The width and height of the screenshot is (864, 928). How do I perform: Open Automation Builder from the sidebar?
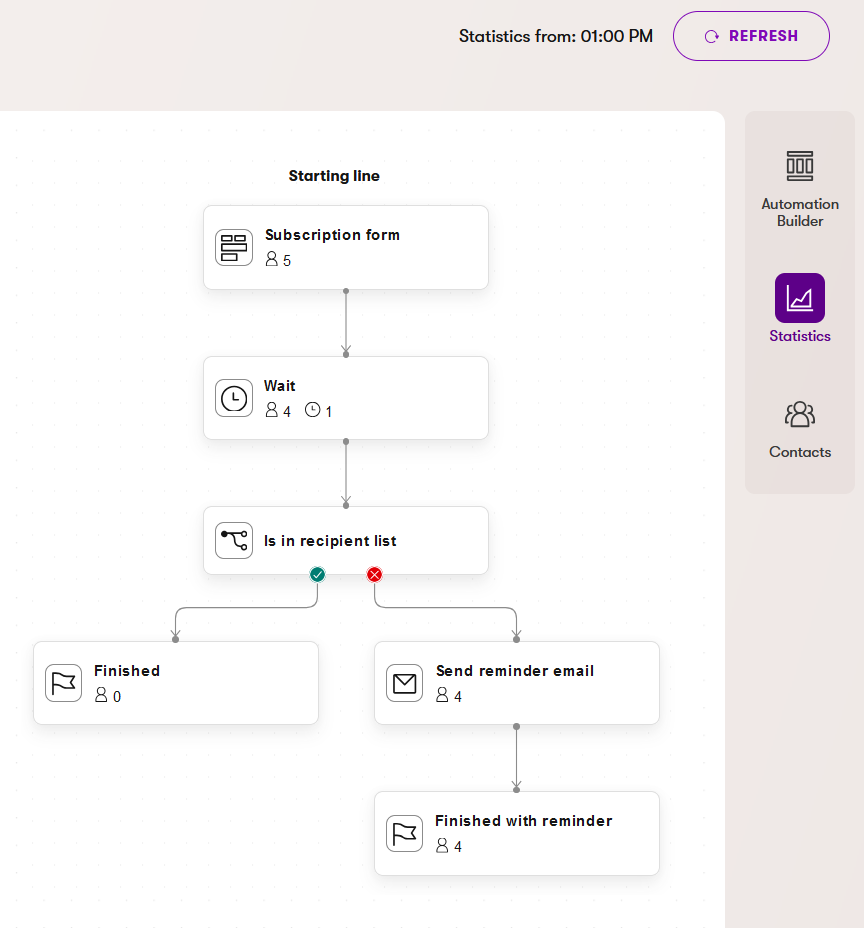tap(800, 166)
